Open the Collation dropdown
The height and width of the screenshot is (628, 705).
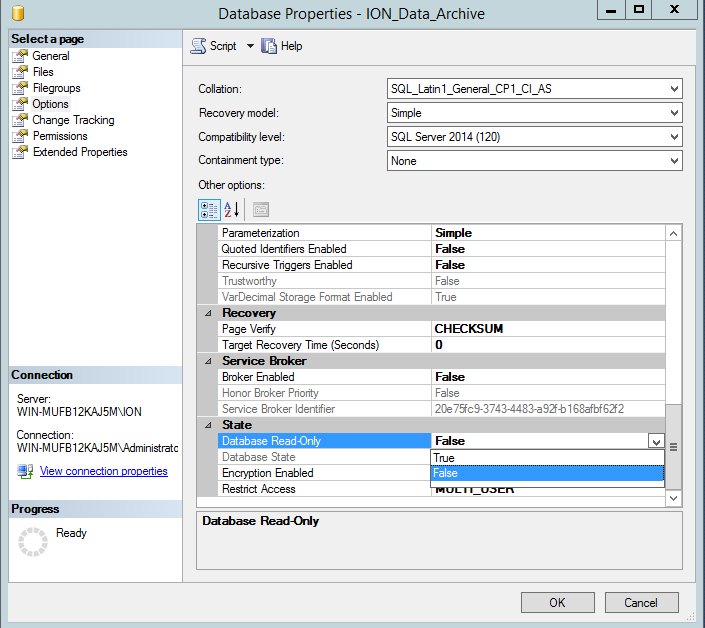pos(674,89)
